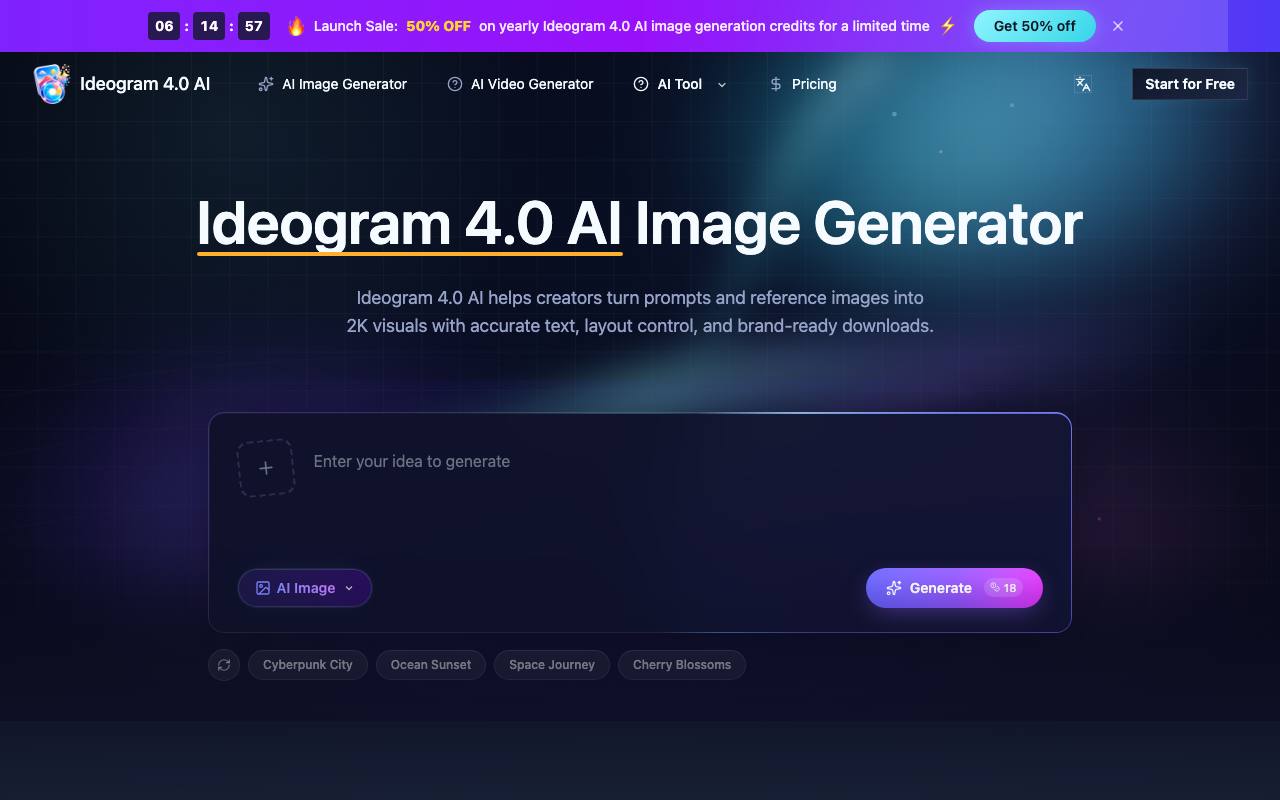Viewport: 1280px width, 800px height.
Task: Click the question icon beside AI Tool
Action: point(641,84)
